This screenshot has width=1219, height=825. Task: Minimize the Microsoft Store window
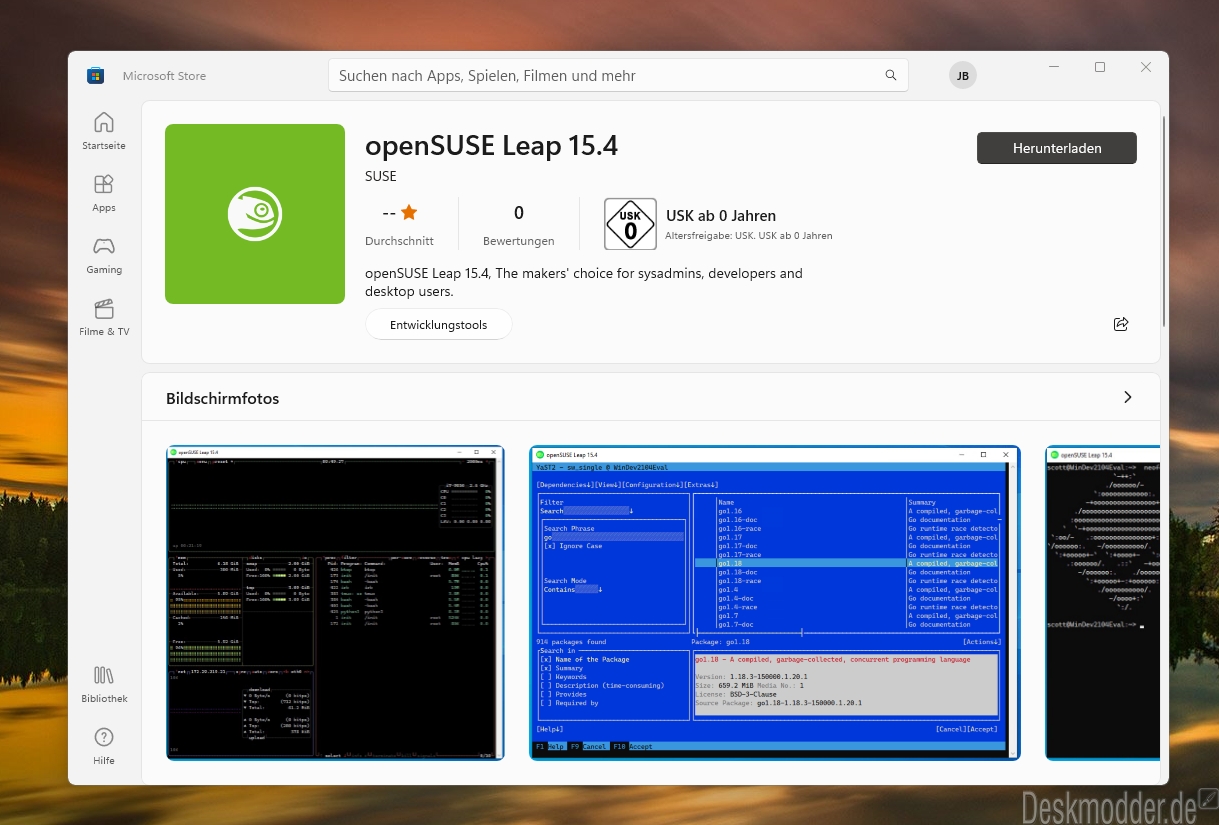coord(1054,67)
